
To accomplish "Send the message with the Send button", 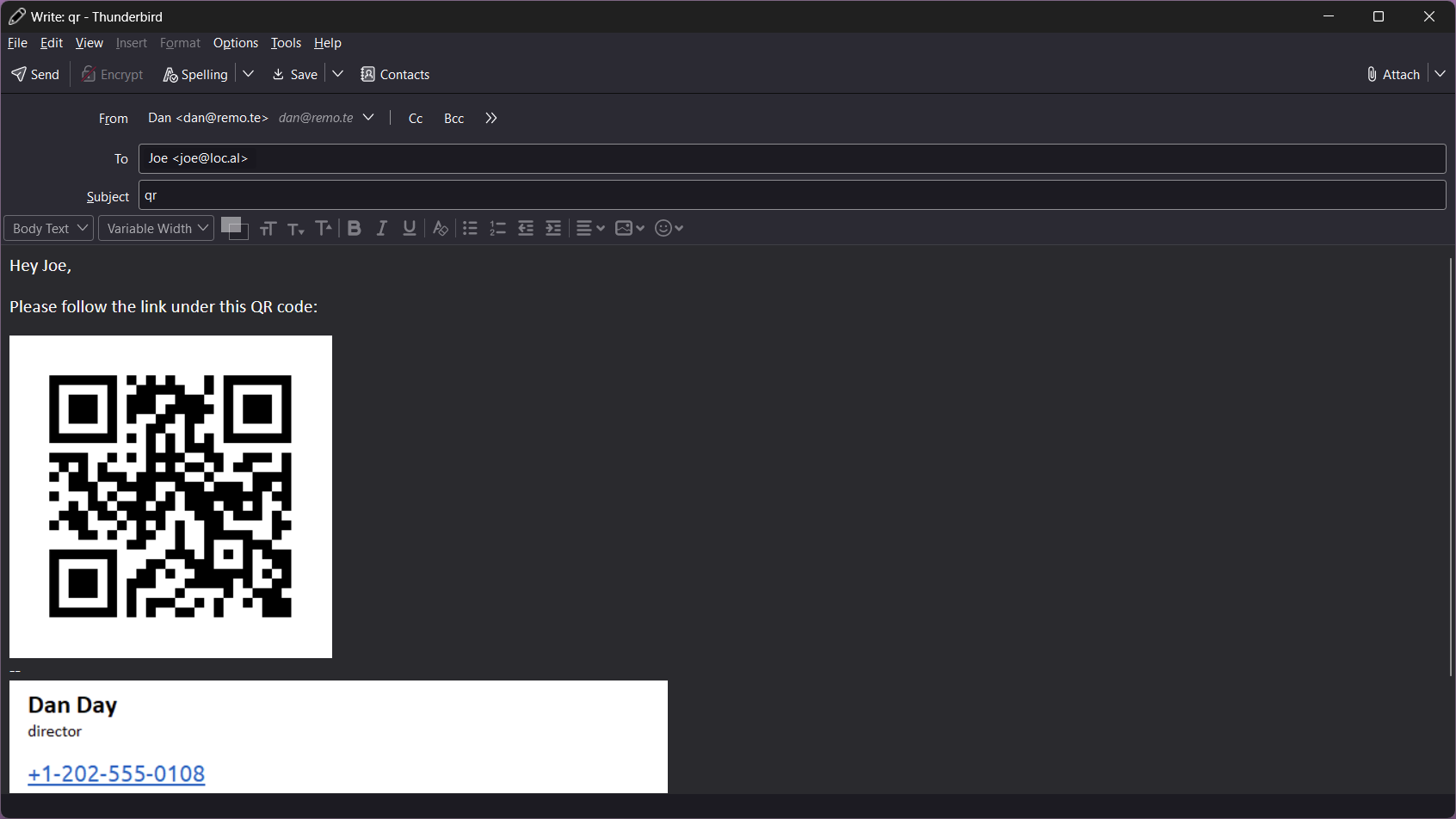I will tap(35, 75).
